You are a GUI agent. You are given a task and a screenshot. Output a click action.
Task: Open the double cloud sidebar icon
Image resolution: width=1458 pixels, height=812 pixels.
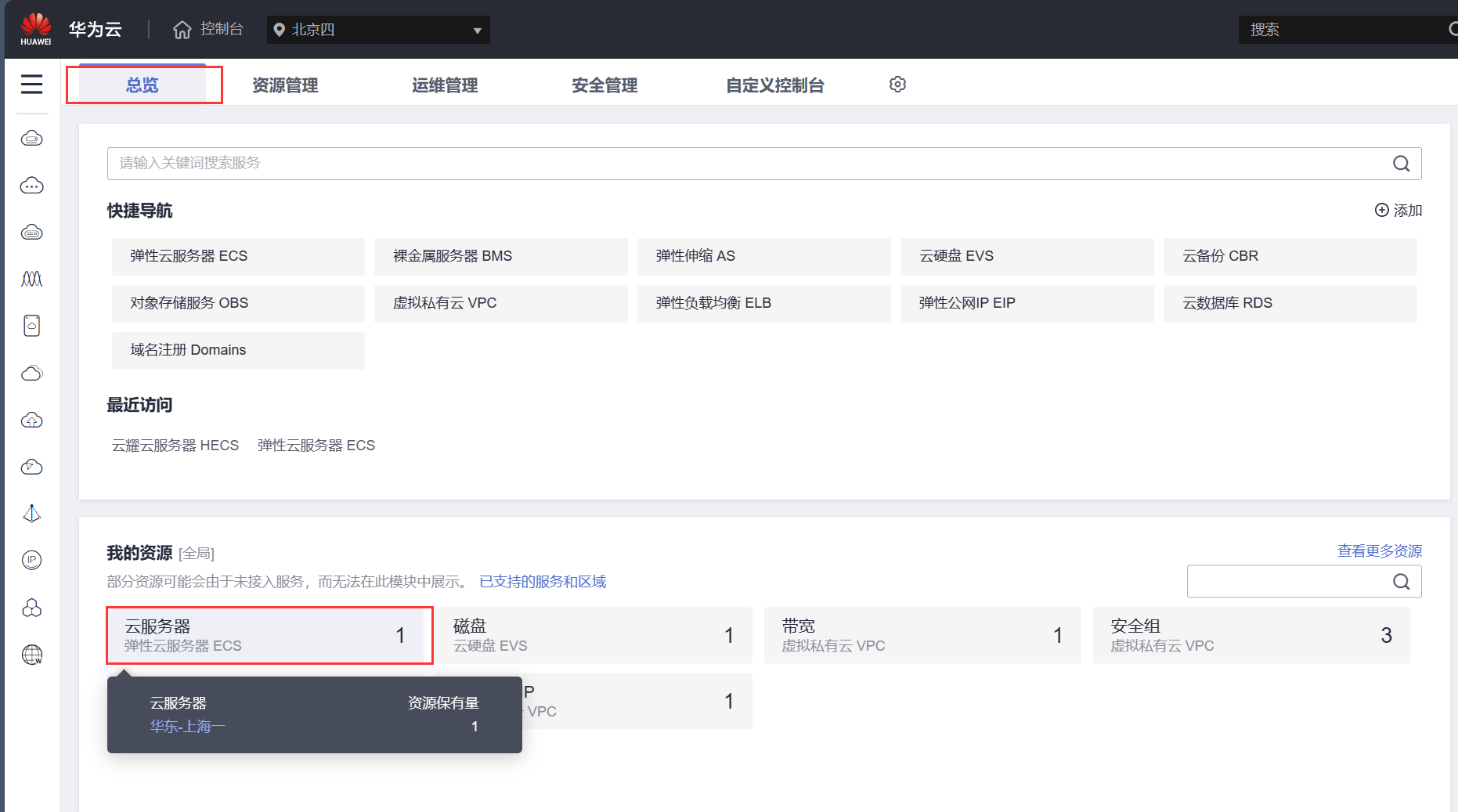click(x=31, y=373)
